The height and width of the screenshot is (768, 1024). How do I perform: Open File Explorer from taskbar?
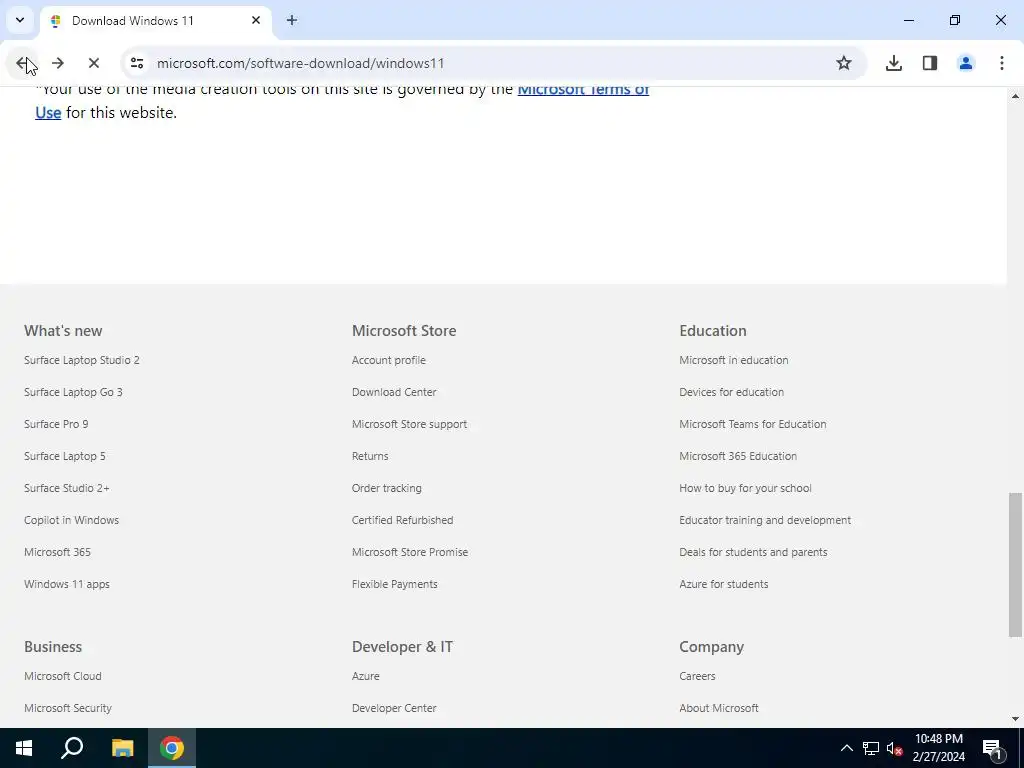click(x=122, y=748)
